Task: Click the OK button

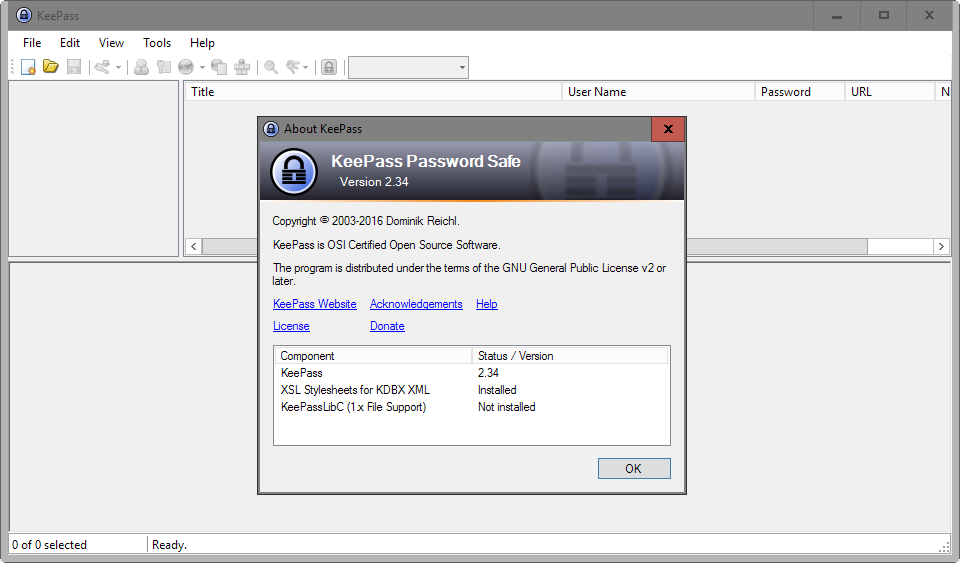Action: 634,469
